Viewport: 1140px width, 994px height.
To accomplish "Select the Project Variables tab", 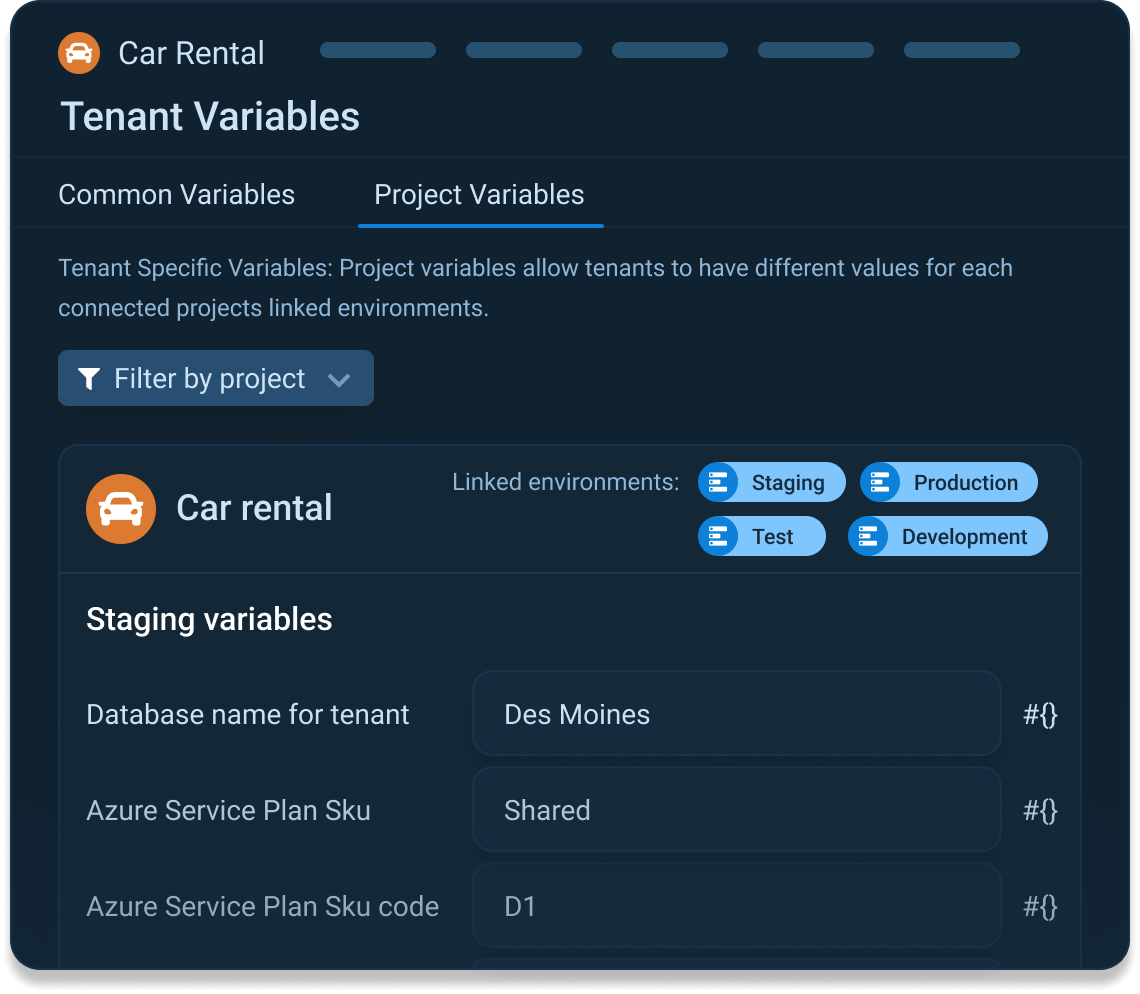I will click(480, 194).
